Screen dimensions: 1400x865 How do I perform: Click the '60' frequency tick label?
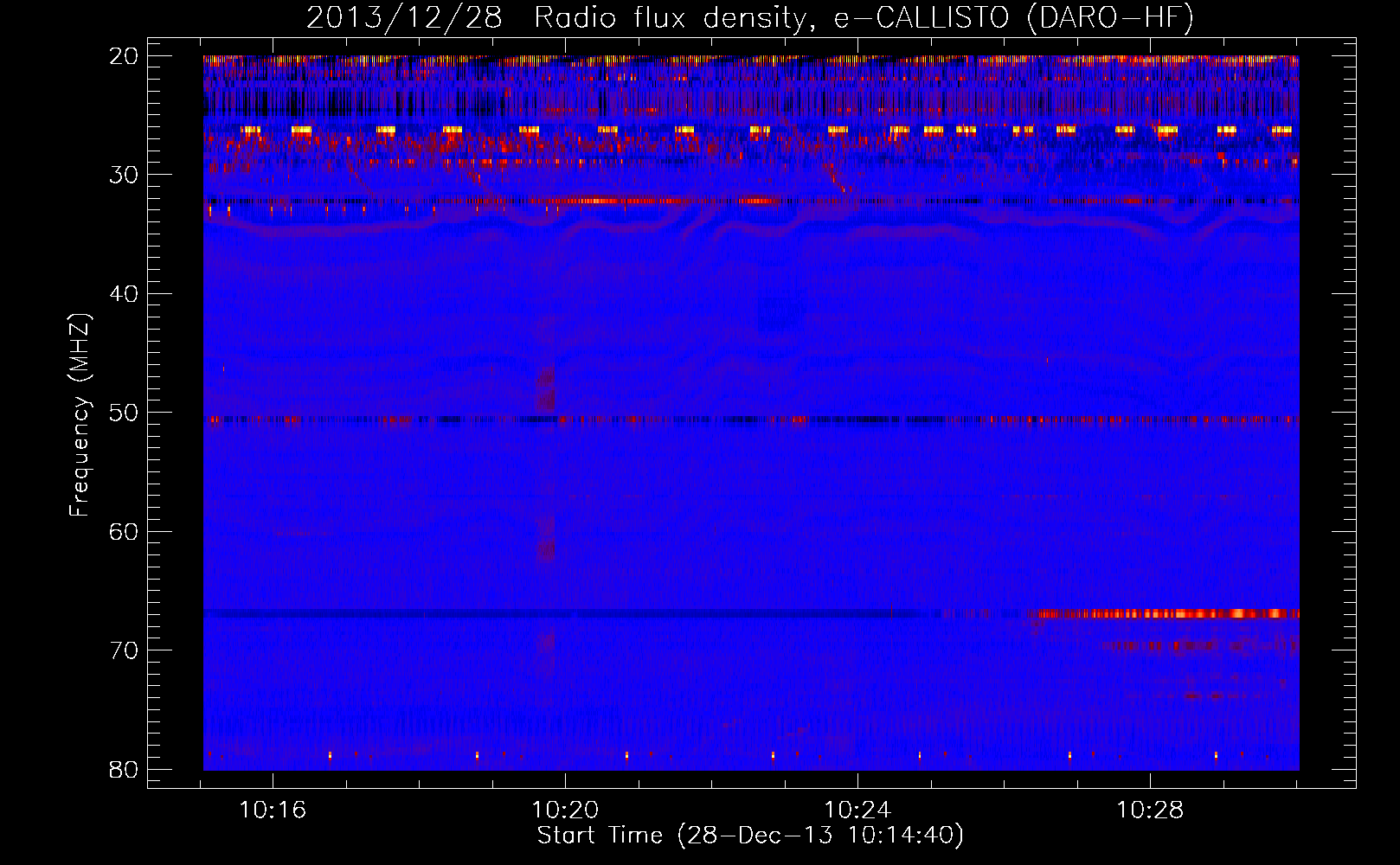[124, 531]
